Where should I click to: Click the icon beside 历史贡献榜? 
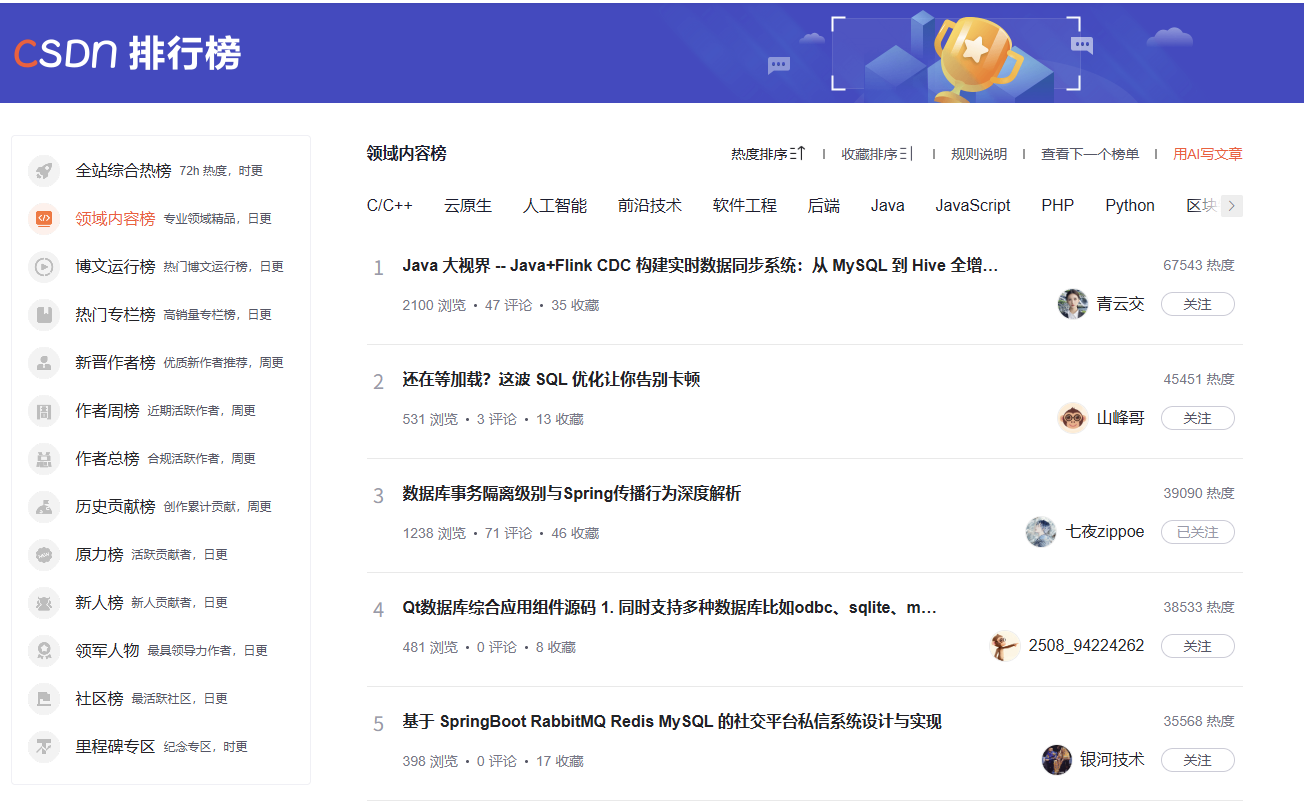(x=44, y=507)
